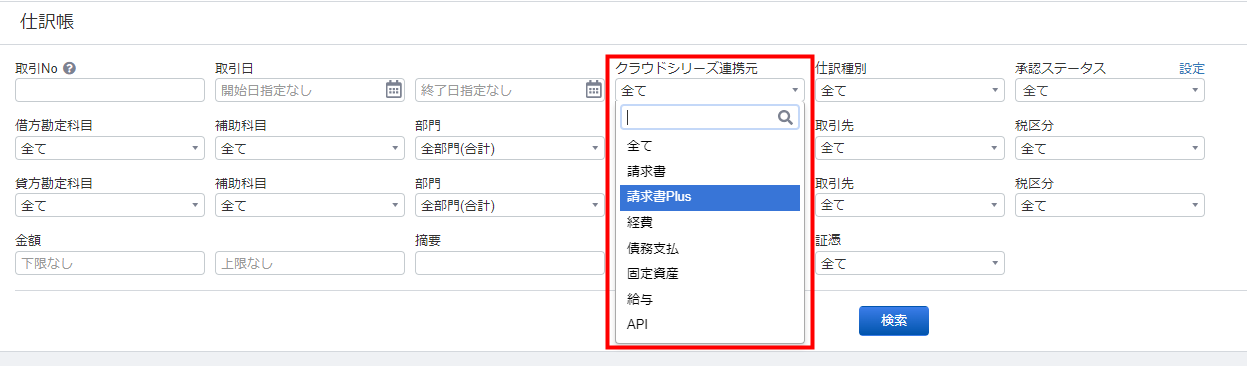This screenshot has width=1247, height=366.
Task: Open the 貸方 税区分 dropdown
Action: [x=1110, y=206]
